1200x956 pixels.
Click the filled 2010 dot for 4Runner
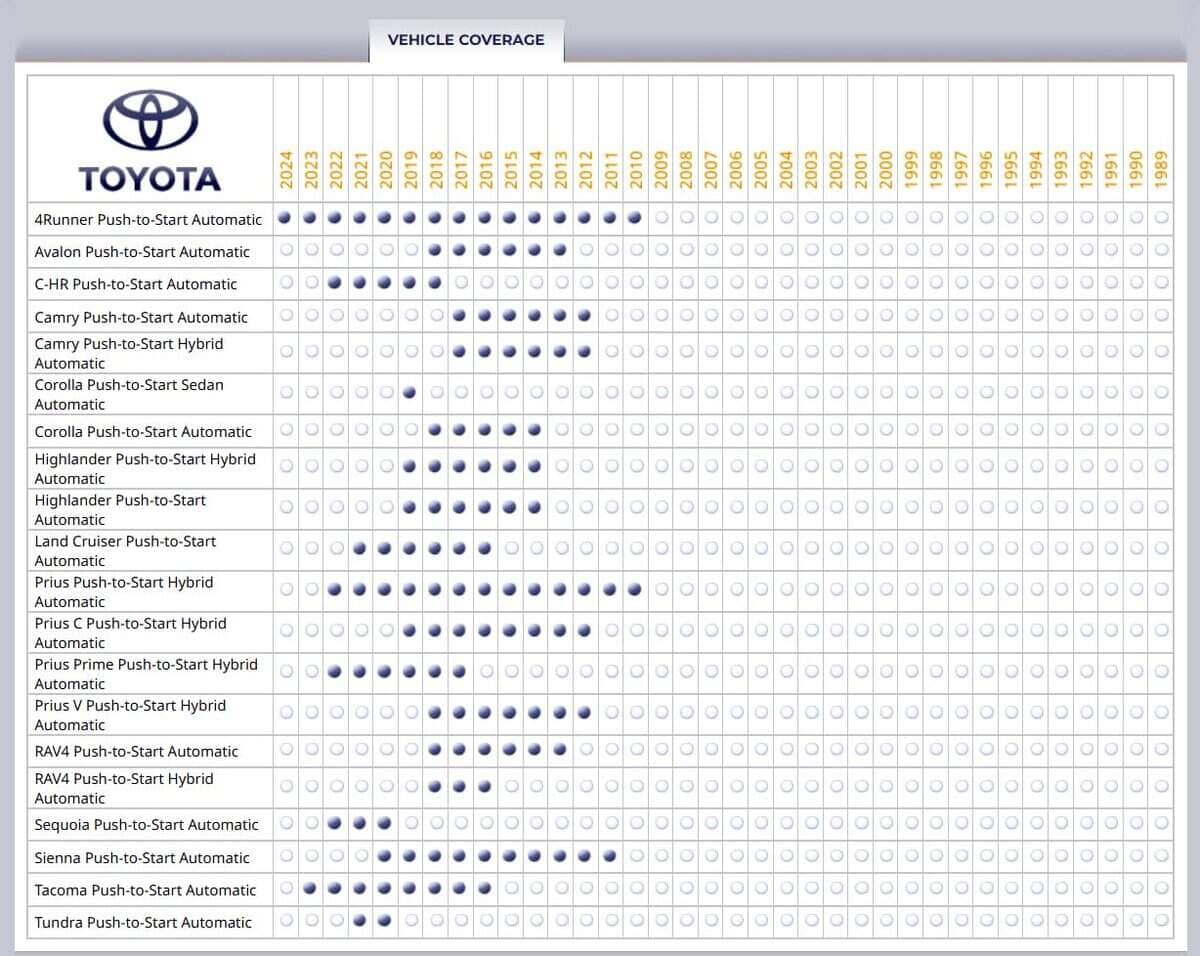coord(635,217)
